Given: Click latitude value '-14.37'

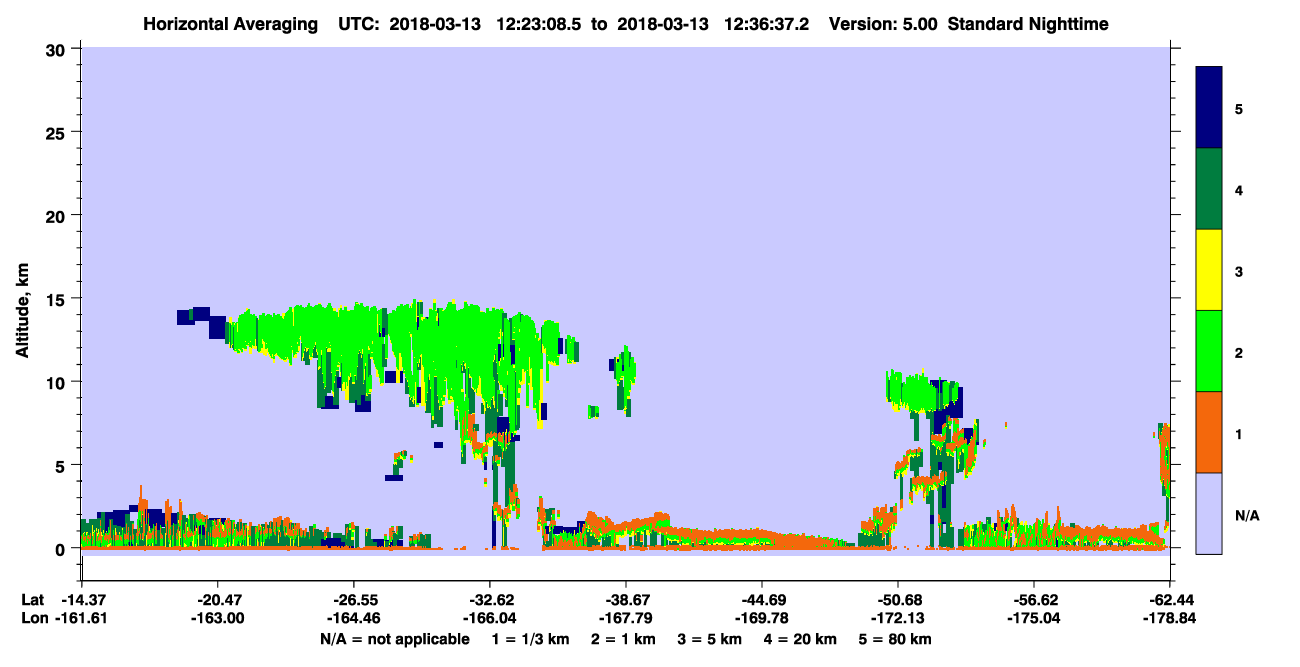Looking at the screenshot, I should (81, 600).
